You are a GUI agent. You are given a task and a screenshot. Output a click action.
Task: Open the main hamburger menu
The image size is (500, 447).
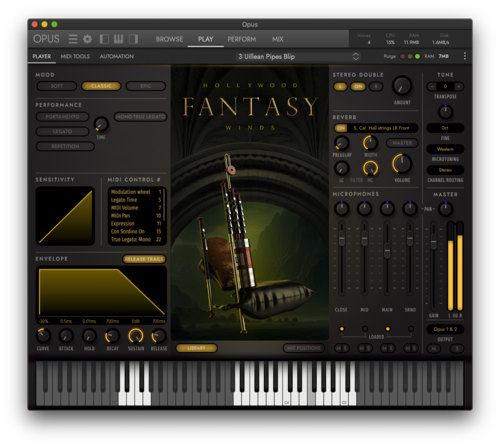point(73,39)
